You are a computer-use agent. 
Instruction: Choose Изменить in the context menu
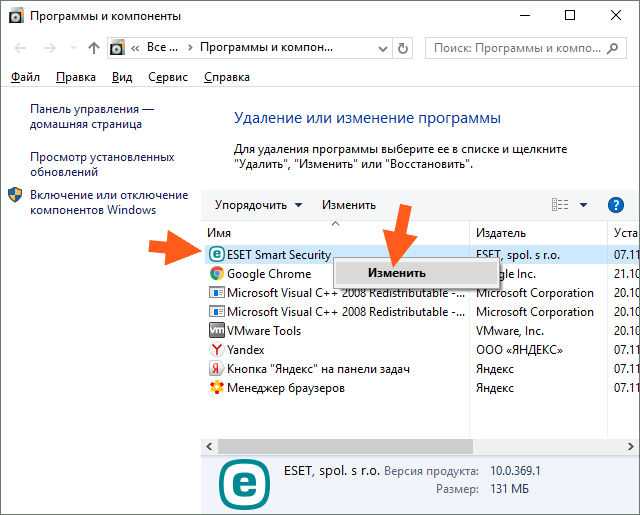pyautogui.click(x=415, y=273)
